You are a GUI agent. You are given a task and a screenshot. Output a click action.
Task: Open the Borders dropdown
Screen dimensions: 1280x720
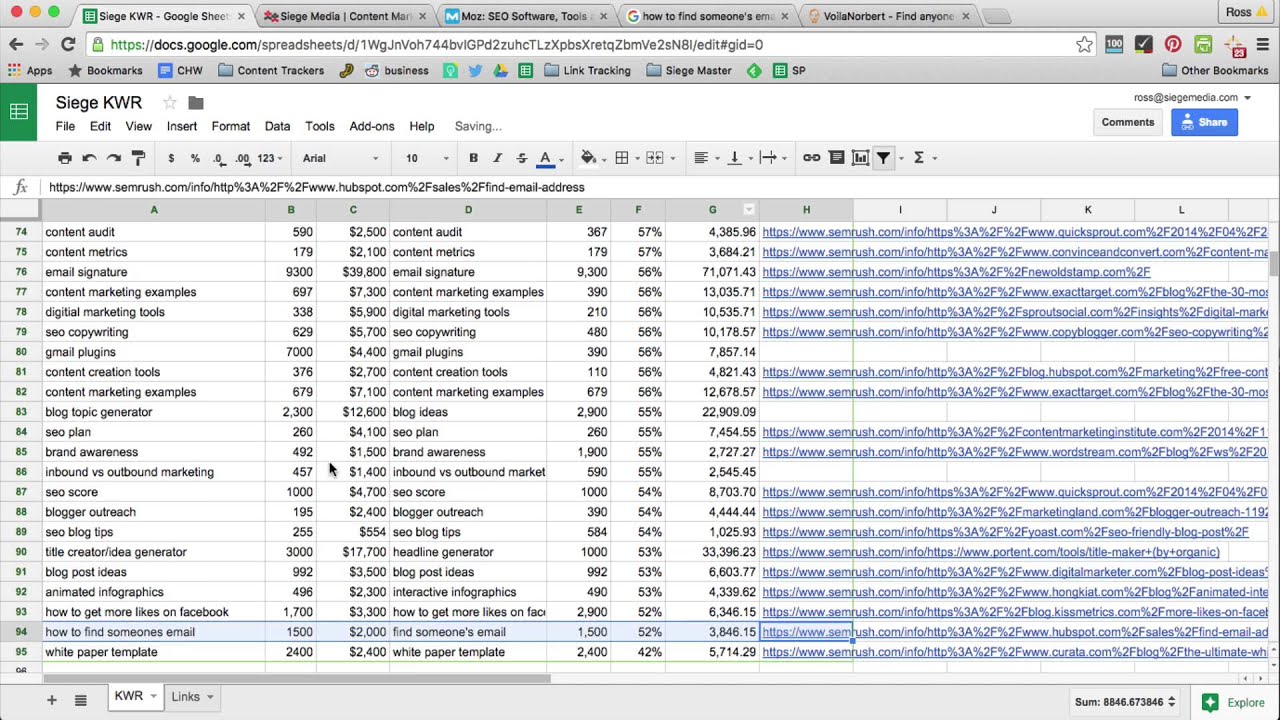tap(626, 158)
